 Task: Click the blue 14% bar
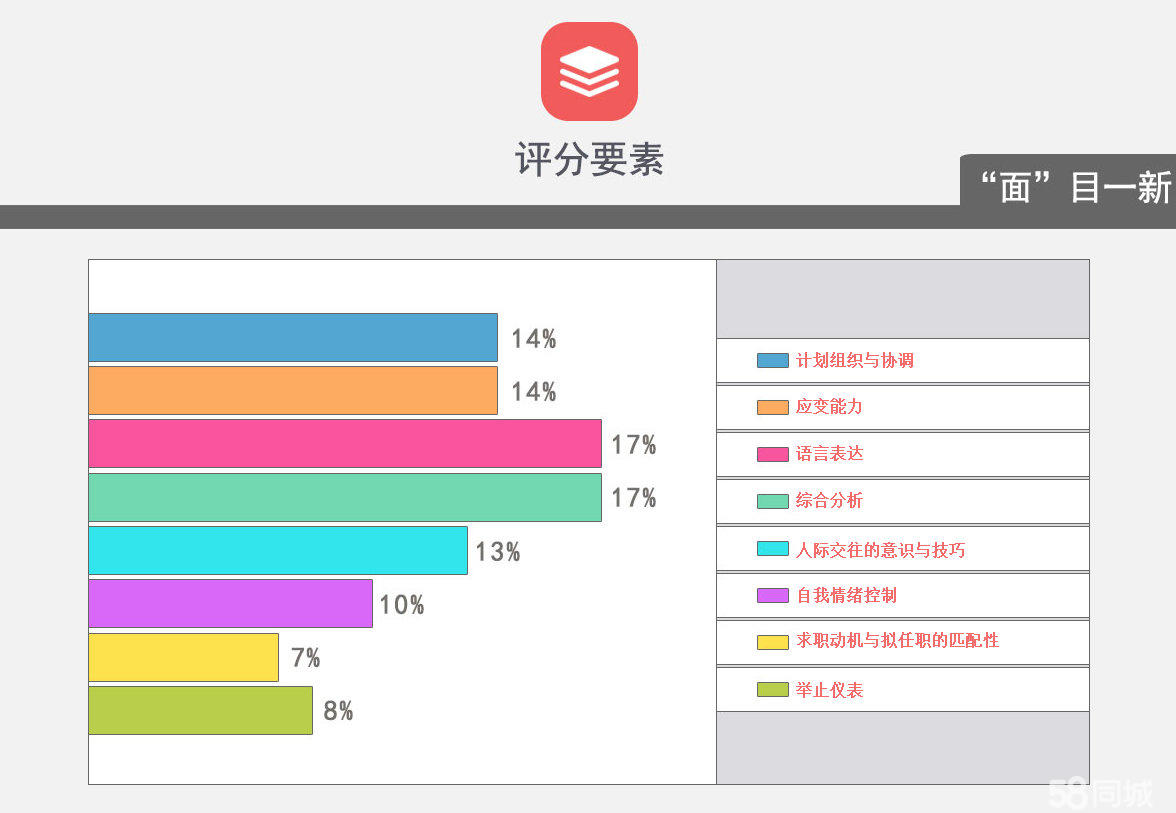coord(293,338)
